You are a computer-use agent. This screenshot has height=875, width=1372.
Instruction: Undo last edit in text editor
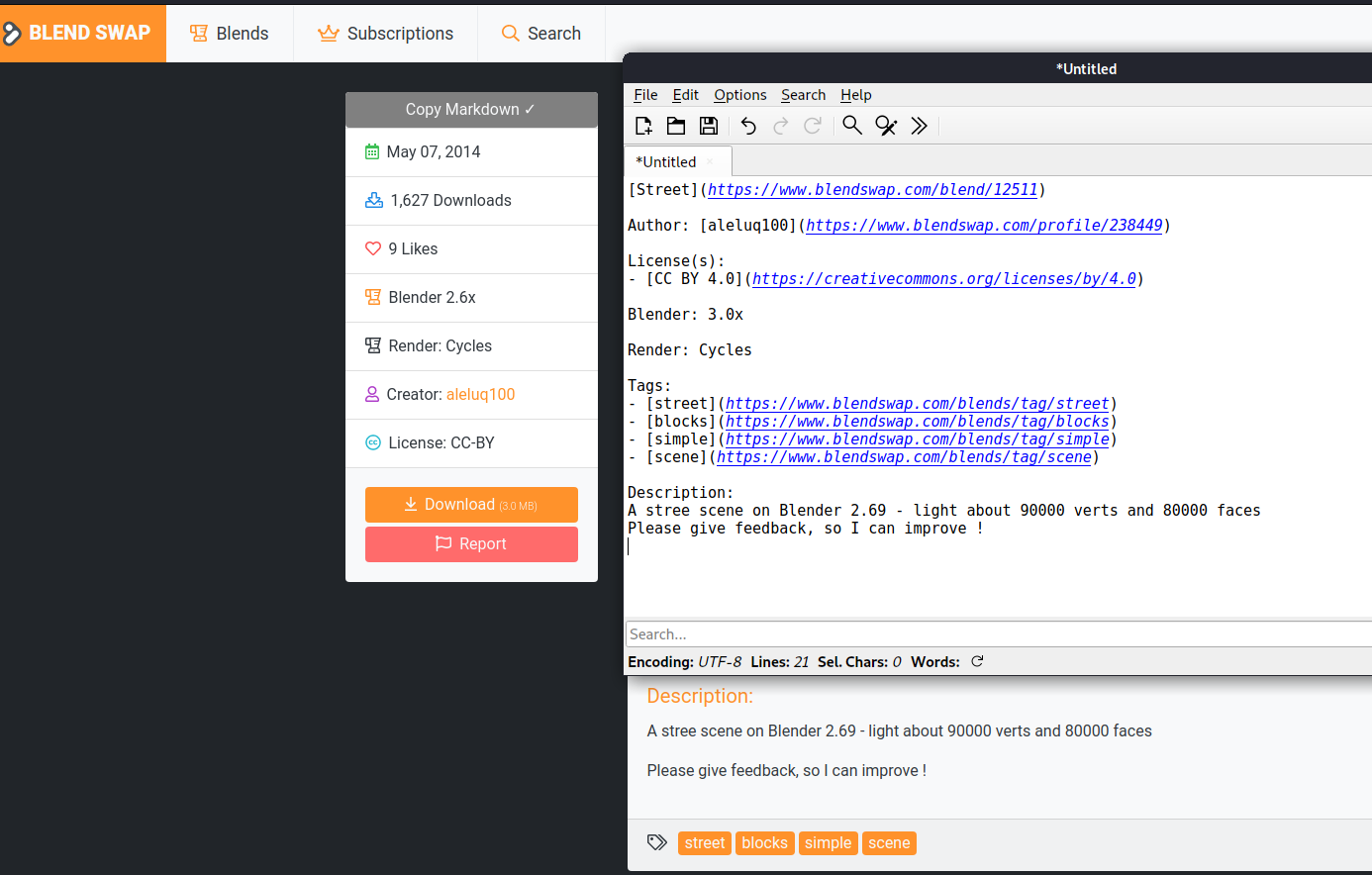(x=748, y=126)
